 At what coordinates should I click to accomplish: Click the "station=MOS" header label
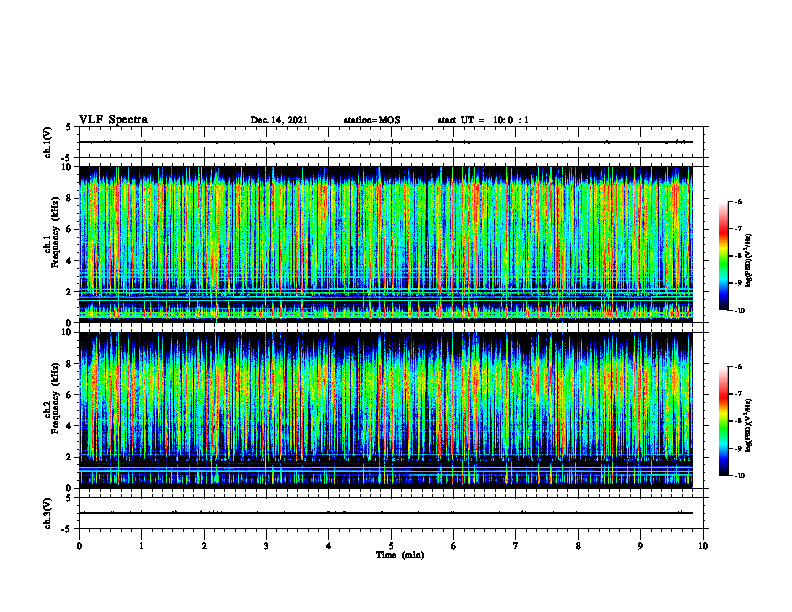tap(372, 120)
